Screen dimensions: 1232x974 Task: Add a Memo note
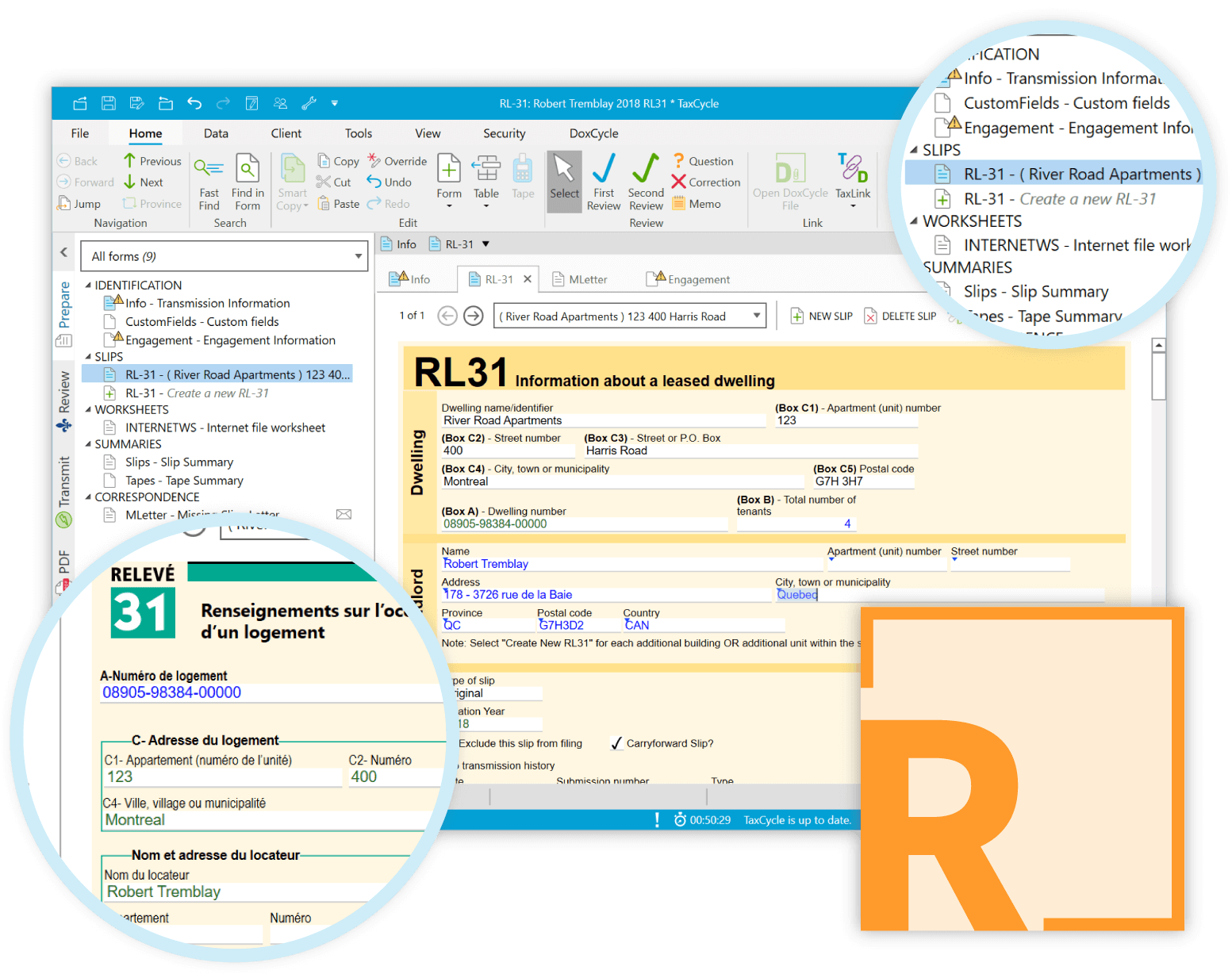click(x=697, y=204)
